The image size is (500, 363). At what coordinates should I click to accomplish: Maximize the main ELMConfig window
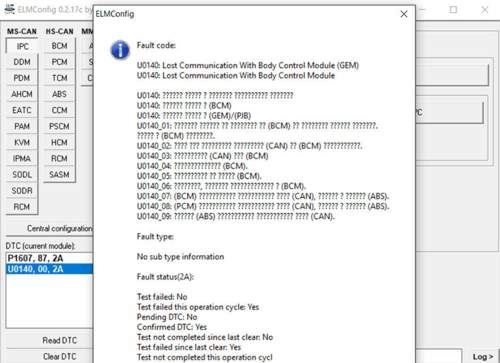[453, 10]
